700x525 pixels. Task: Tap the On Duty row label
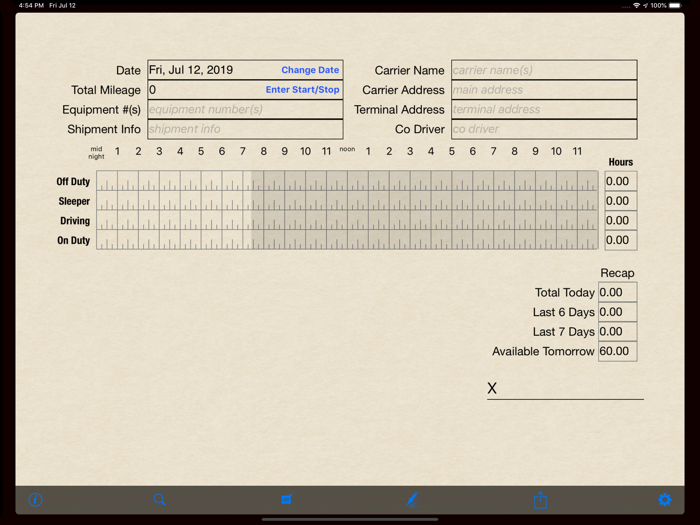click(x=74, y=240)
